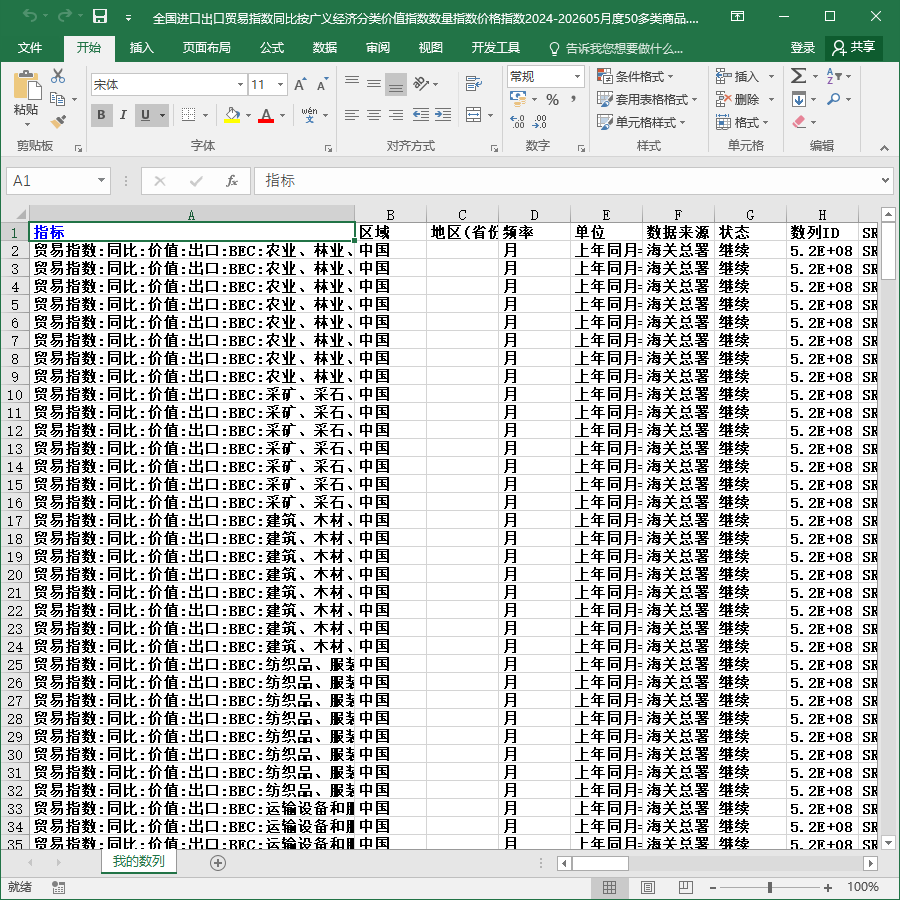Expand the font size dropdown
Image resolution: width=900 pixels, height=900 pixels.
(x=280, y=85)
